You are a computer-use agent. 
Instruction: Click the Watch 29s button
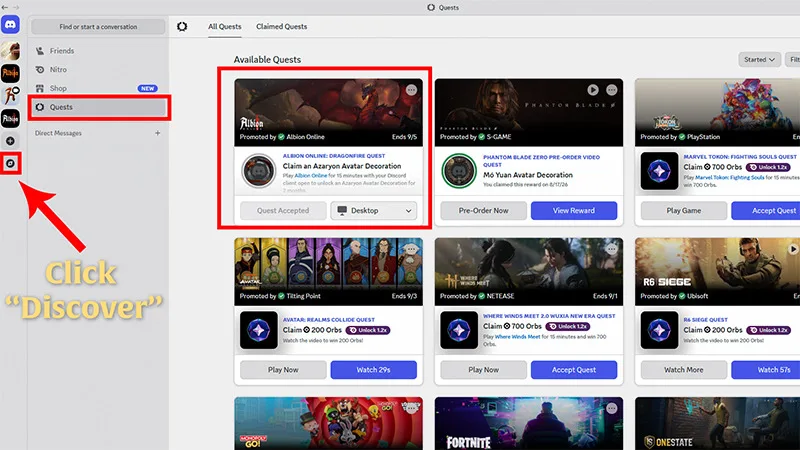374,370
